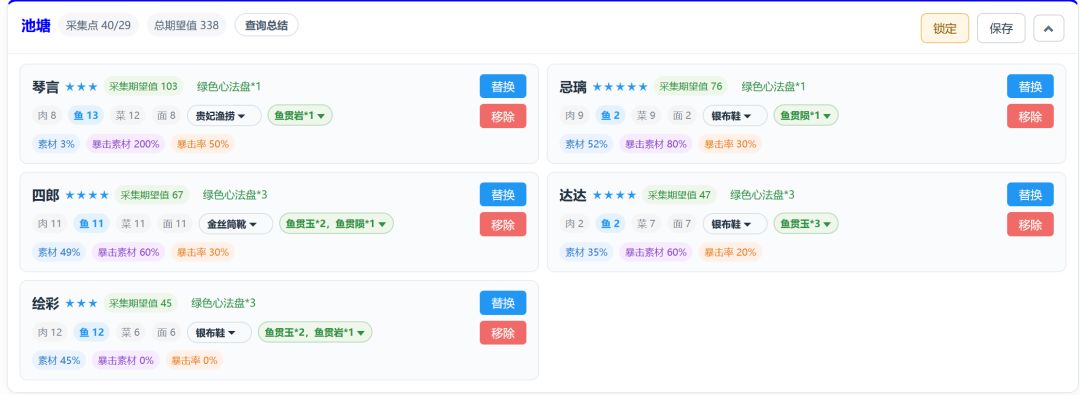Click 素材 45% tag
Viewport: 1080px width, 395px height.
point(59,361)
